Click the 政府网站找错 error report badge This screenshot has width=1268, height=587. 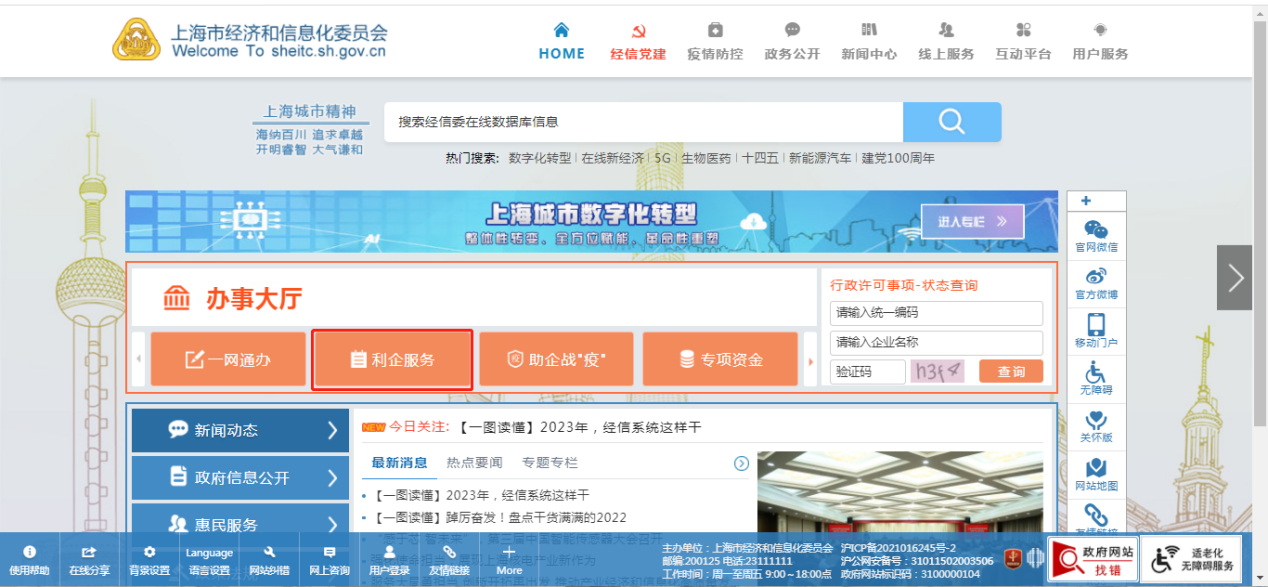[x=1092, y=559]
